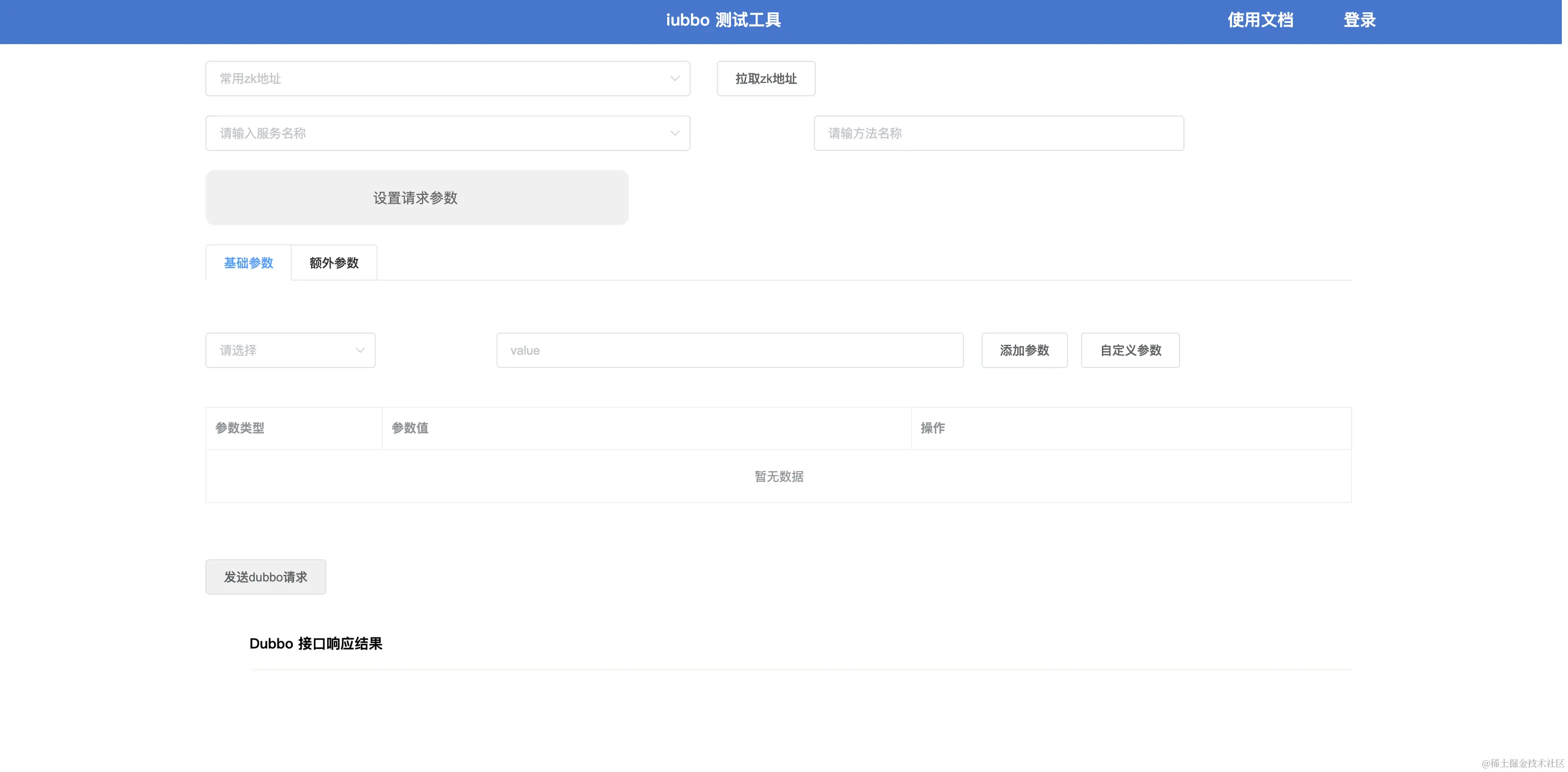Click the iubbo 测试工具 title
1568x772 pixels.
click(x=723, y=20)
